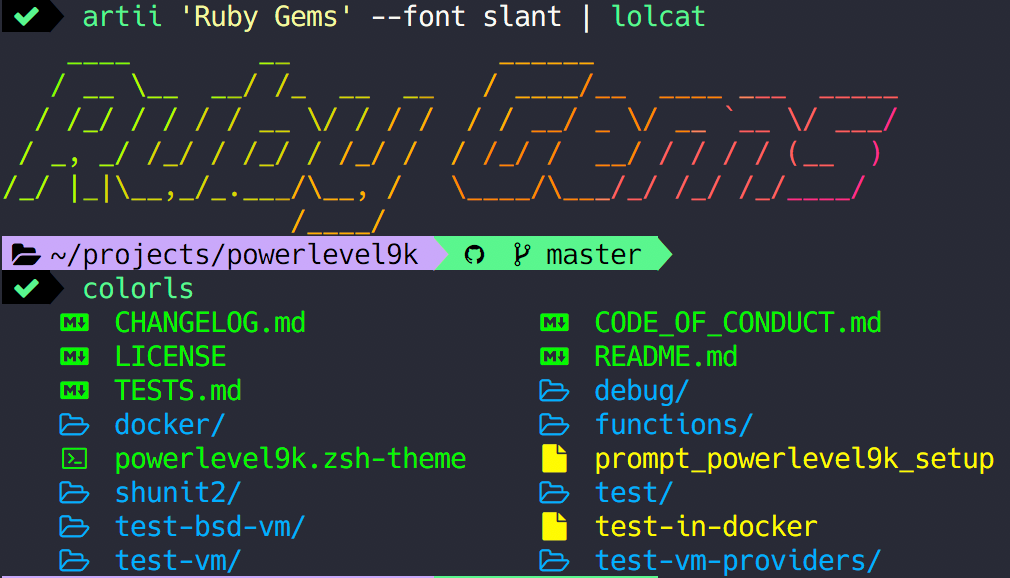Click the folder icon beside shunit2/
1010x578 pixels.
click(x=74, y=493)
